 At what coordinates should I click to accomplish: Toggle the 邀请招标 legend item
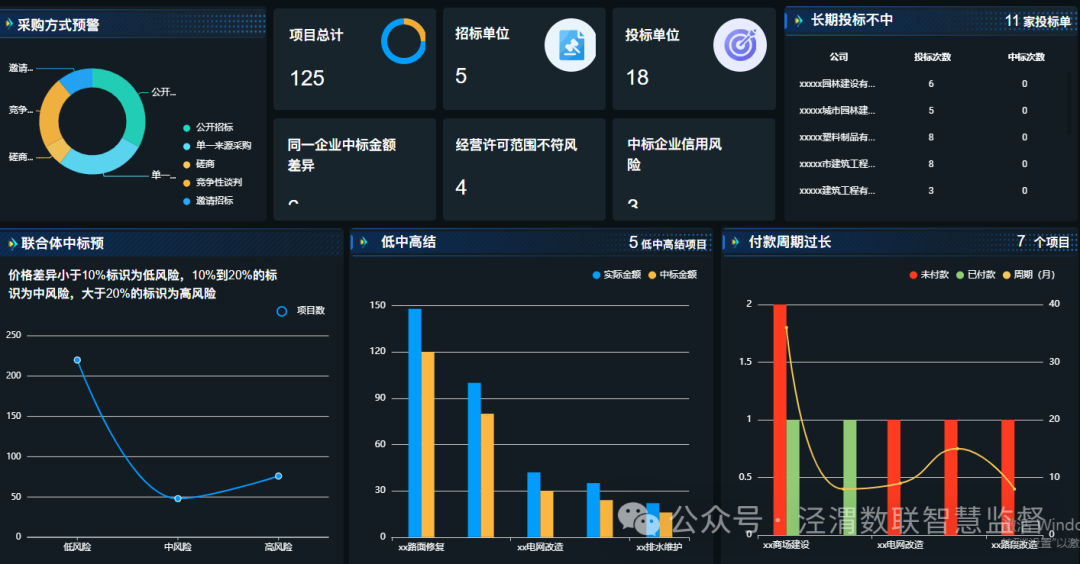(208, 200)
